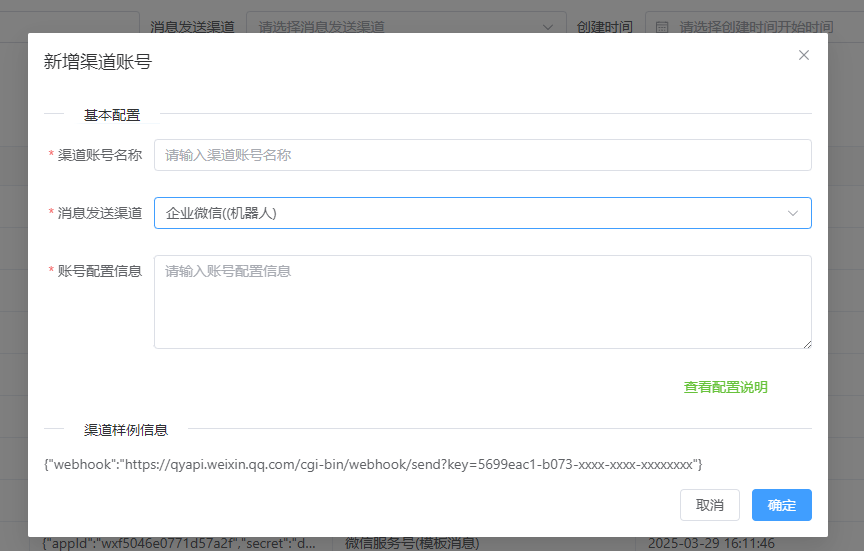Click the background appId config table cell

180,543
